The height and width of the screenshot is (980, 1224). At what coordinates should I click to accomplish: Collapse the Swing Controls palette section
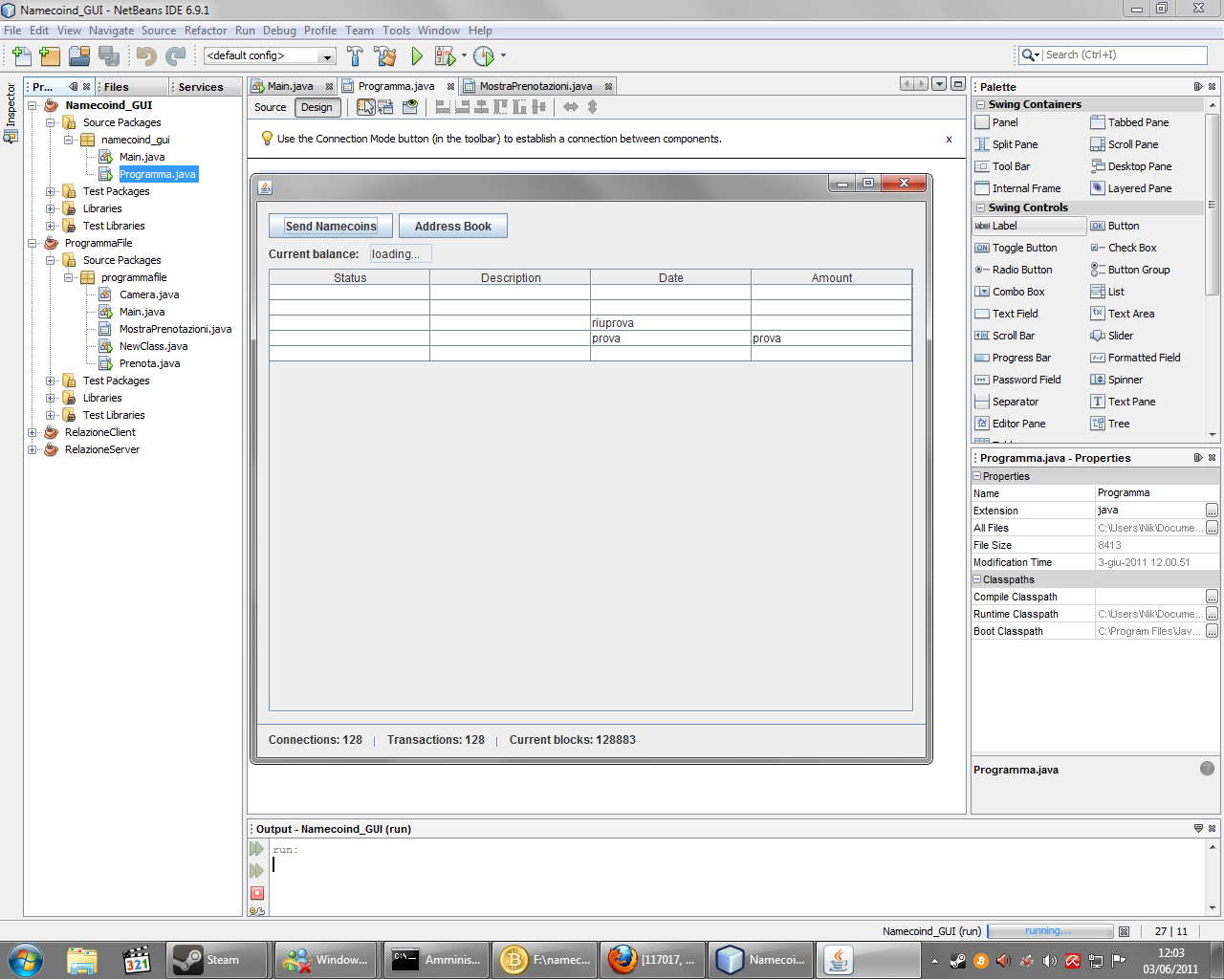click(980, 207)
